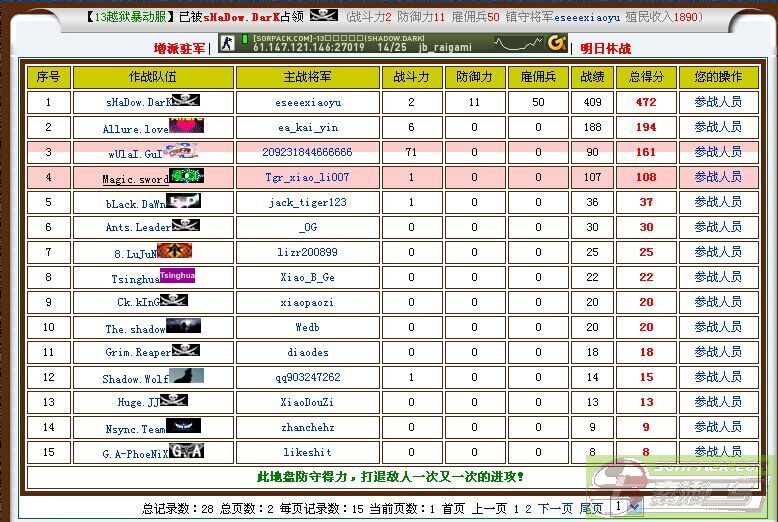Click the G.A-PhoeNiX team logo

[x=186, y=451]
